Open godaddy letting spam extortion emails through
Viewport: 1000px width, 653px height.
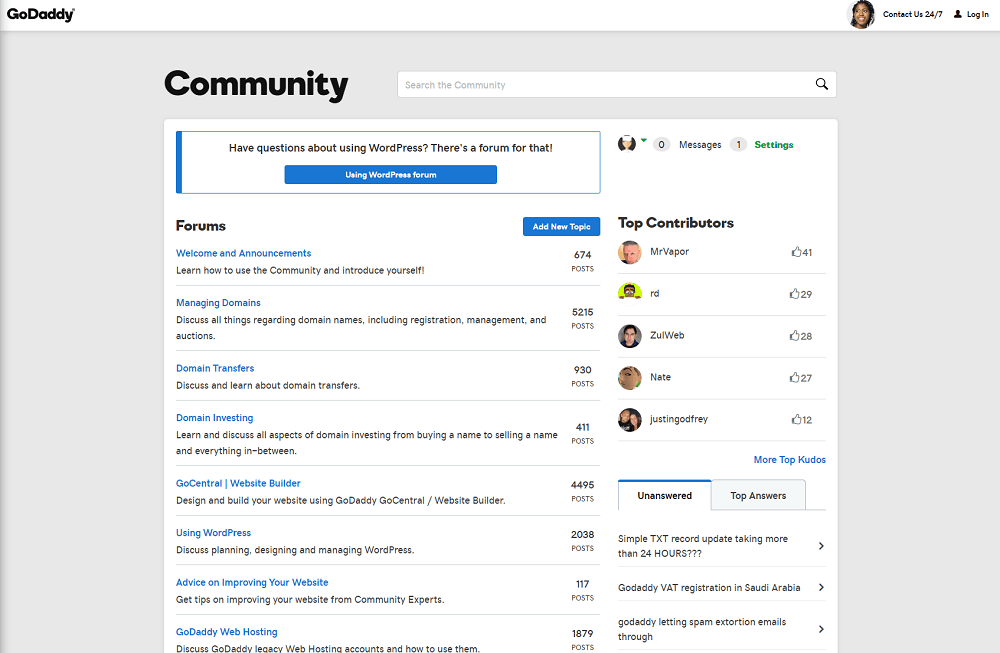click(x=702, y=629)
